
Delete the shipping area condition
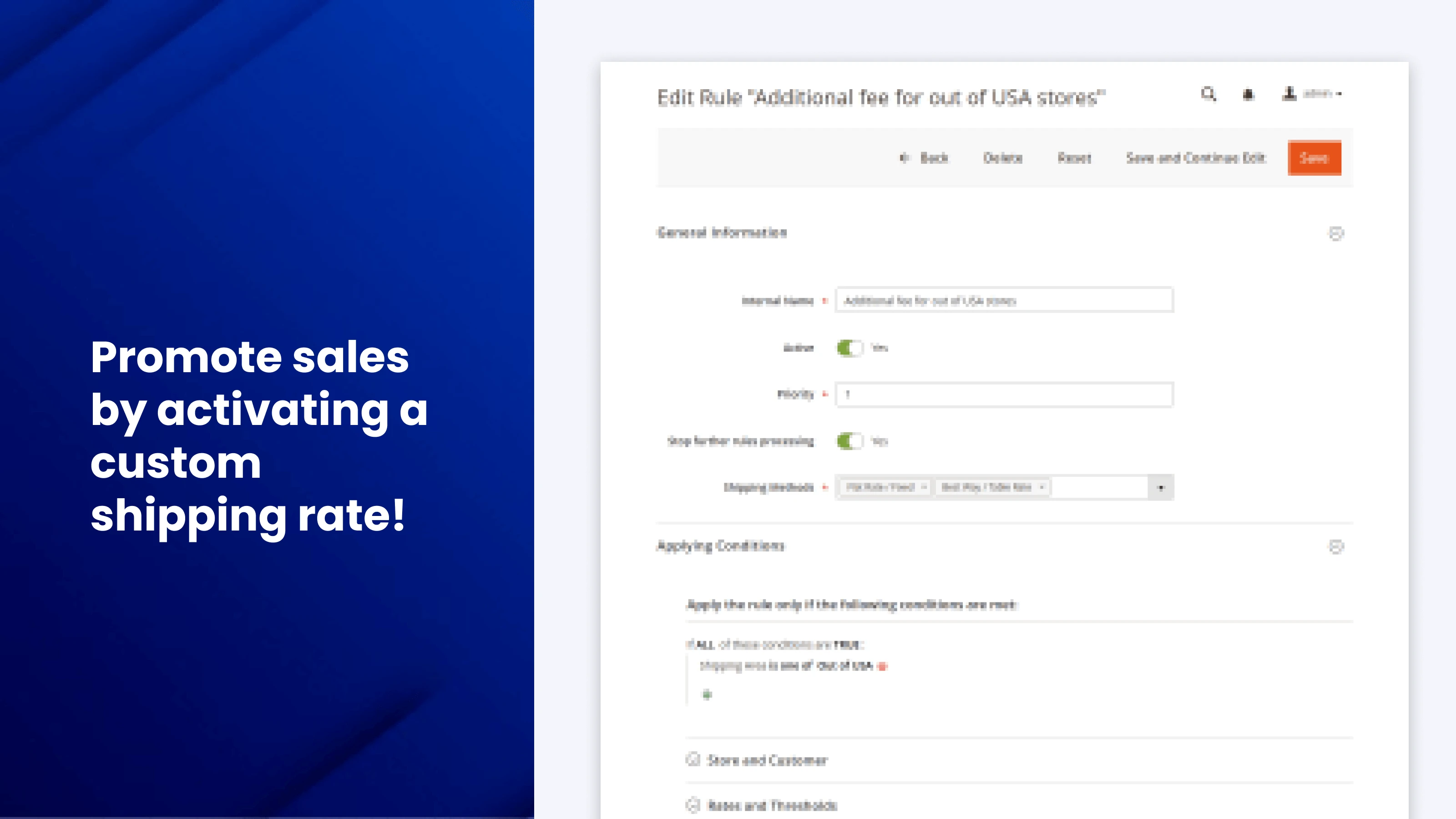(x=882, y=667)
